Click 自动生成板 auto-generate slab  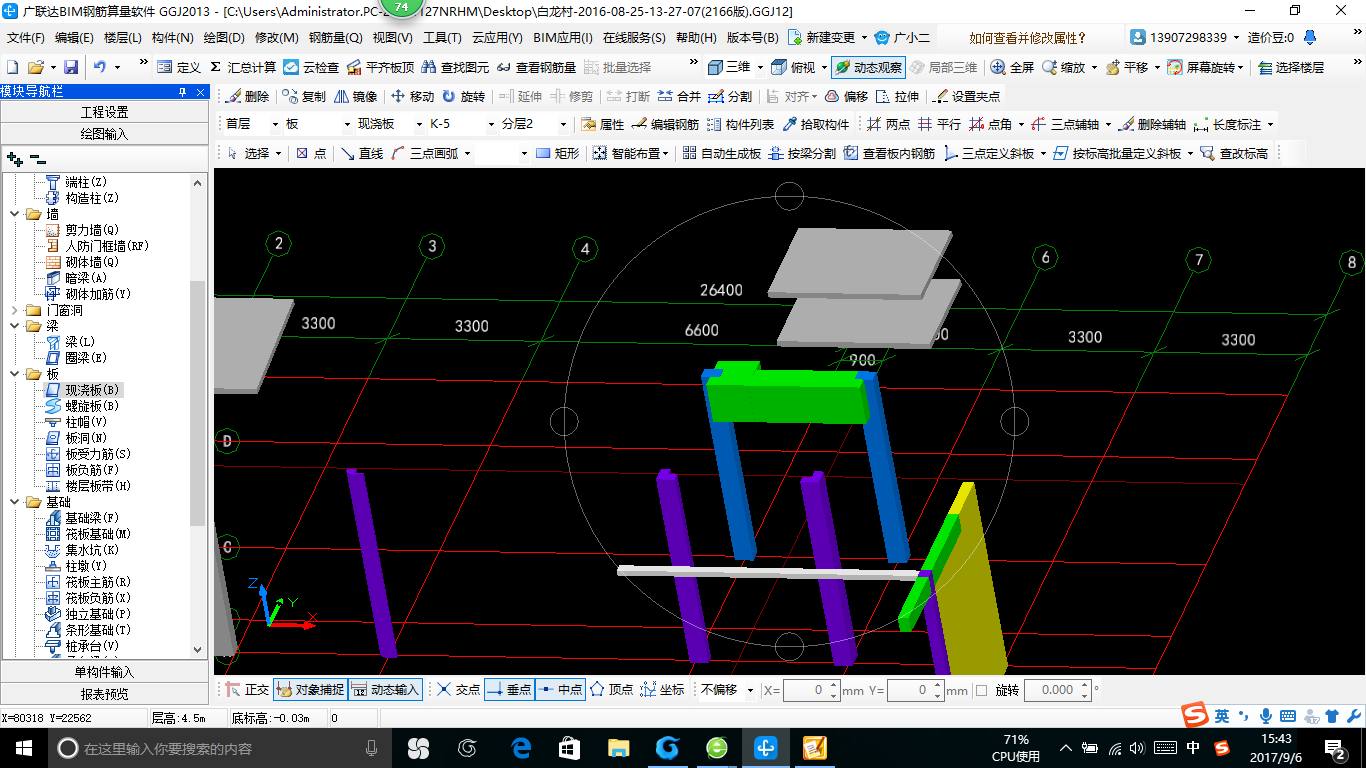(720, 153)
